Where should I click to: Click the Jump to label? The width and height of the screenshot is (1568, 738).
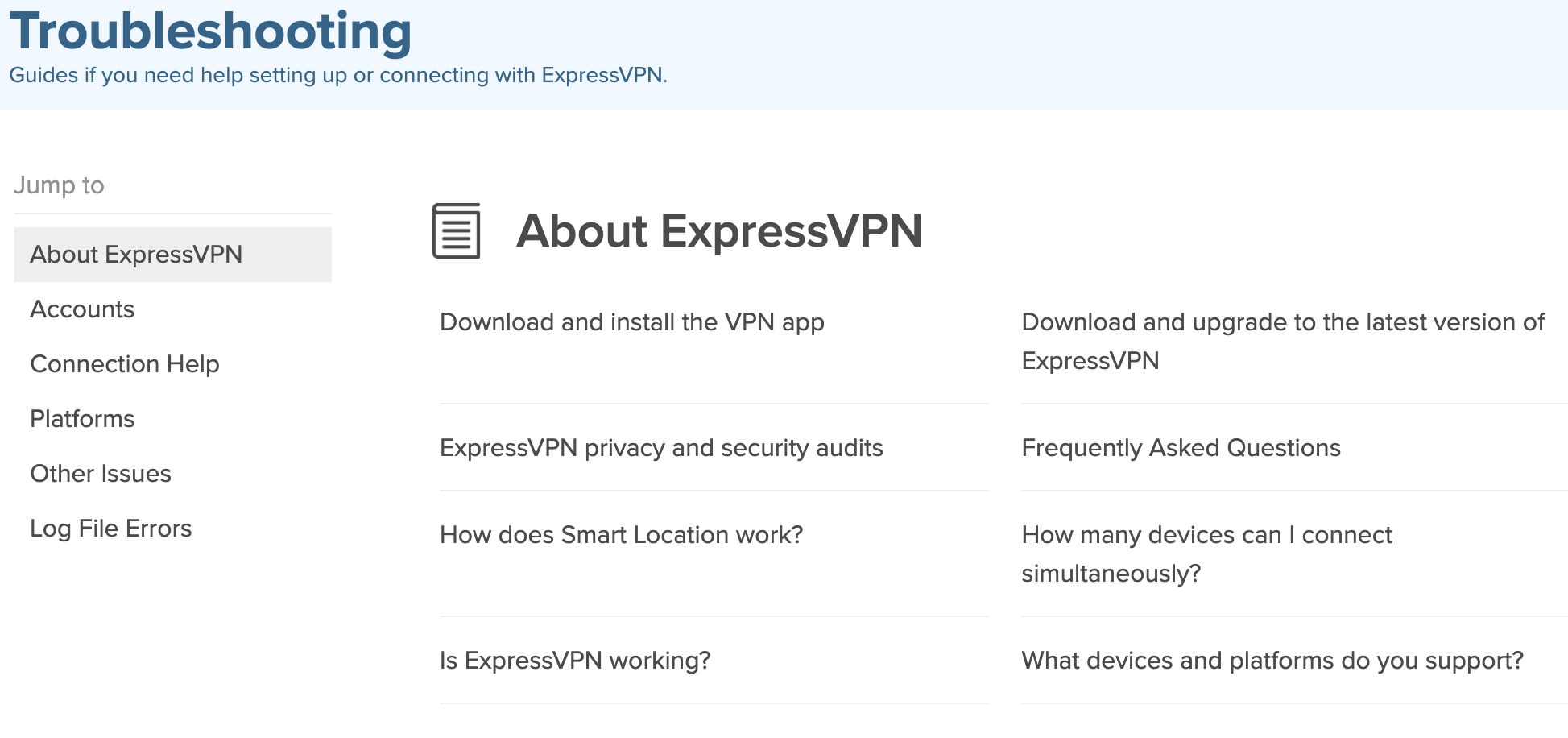tap(59, 185)
